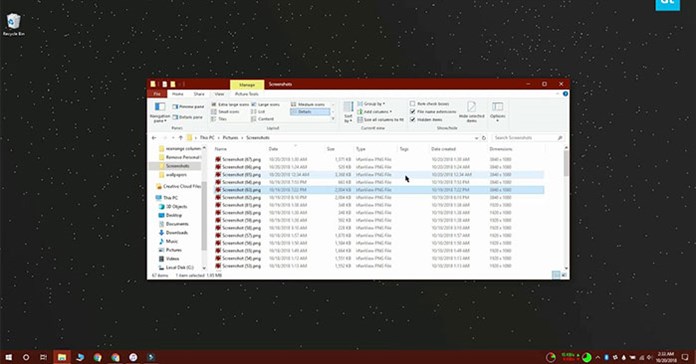This screenshot has height=364, width=696.
Task: Open the Picture Tools tab
Action: (246, 94)
